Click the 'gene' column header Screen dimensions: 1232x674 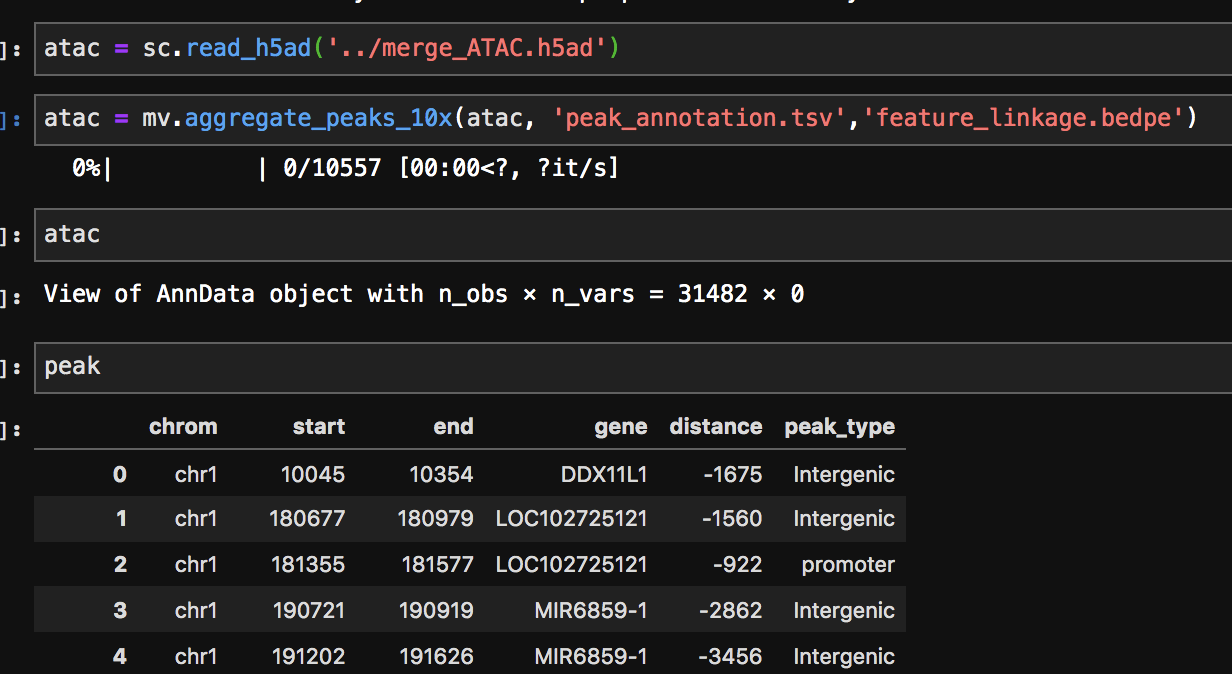[621, 427]
